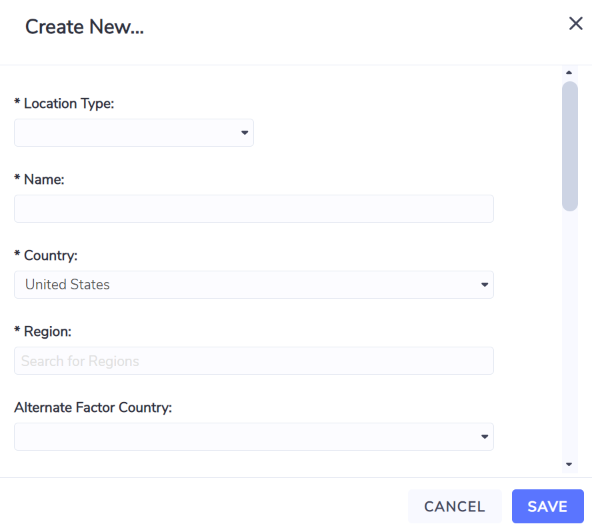
Task: Open the Country dropdown showing United States
Action: [254, 285]
